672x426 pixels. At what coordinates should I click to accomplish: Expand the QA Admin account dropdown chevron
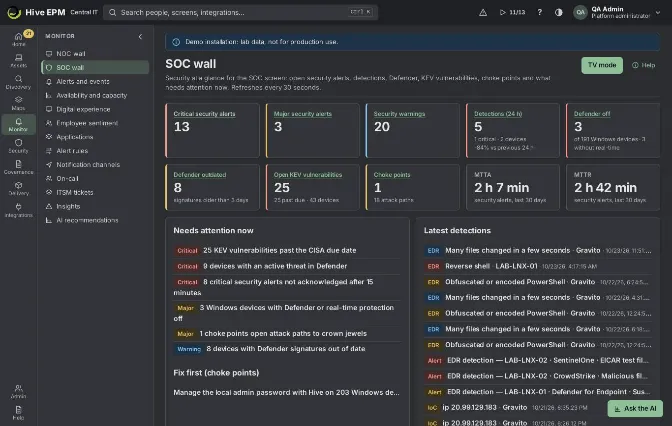657,12
